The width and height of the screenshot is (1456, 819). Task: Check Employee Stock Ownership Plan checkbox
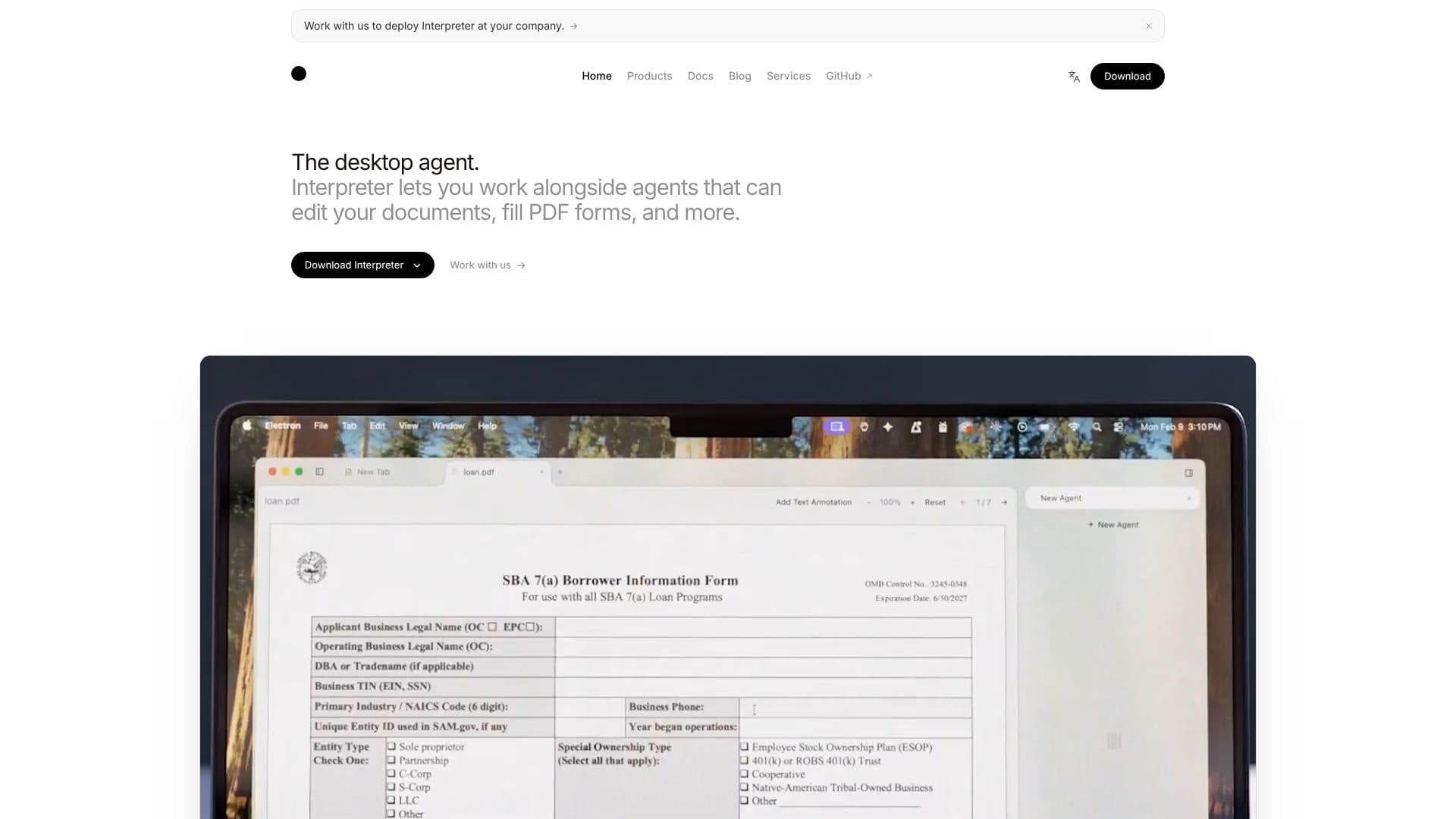[x=744, y=747]
